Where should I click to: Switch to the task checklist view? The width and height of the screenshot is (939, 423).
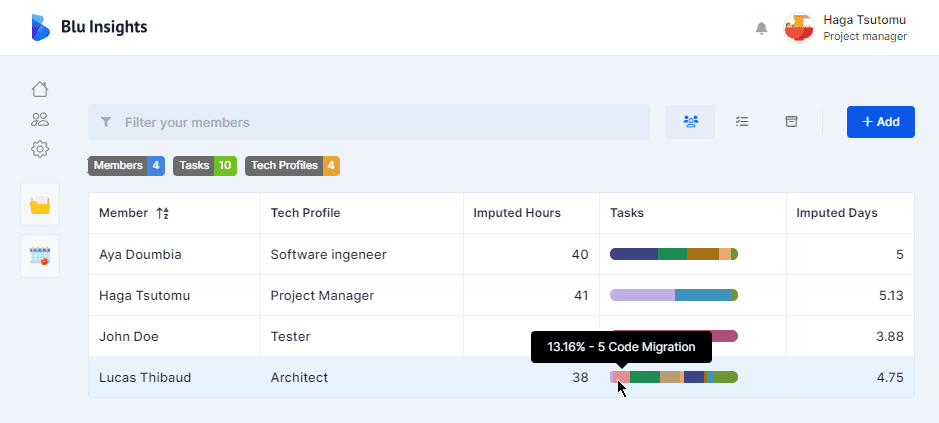[x=742, y=122]
